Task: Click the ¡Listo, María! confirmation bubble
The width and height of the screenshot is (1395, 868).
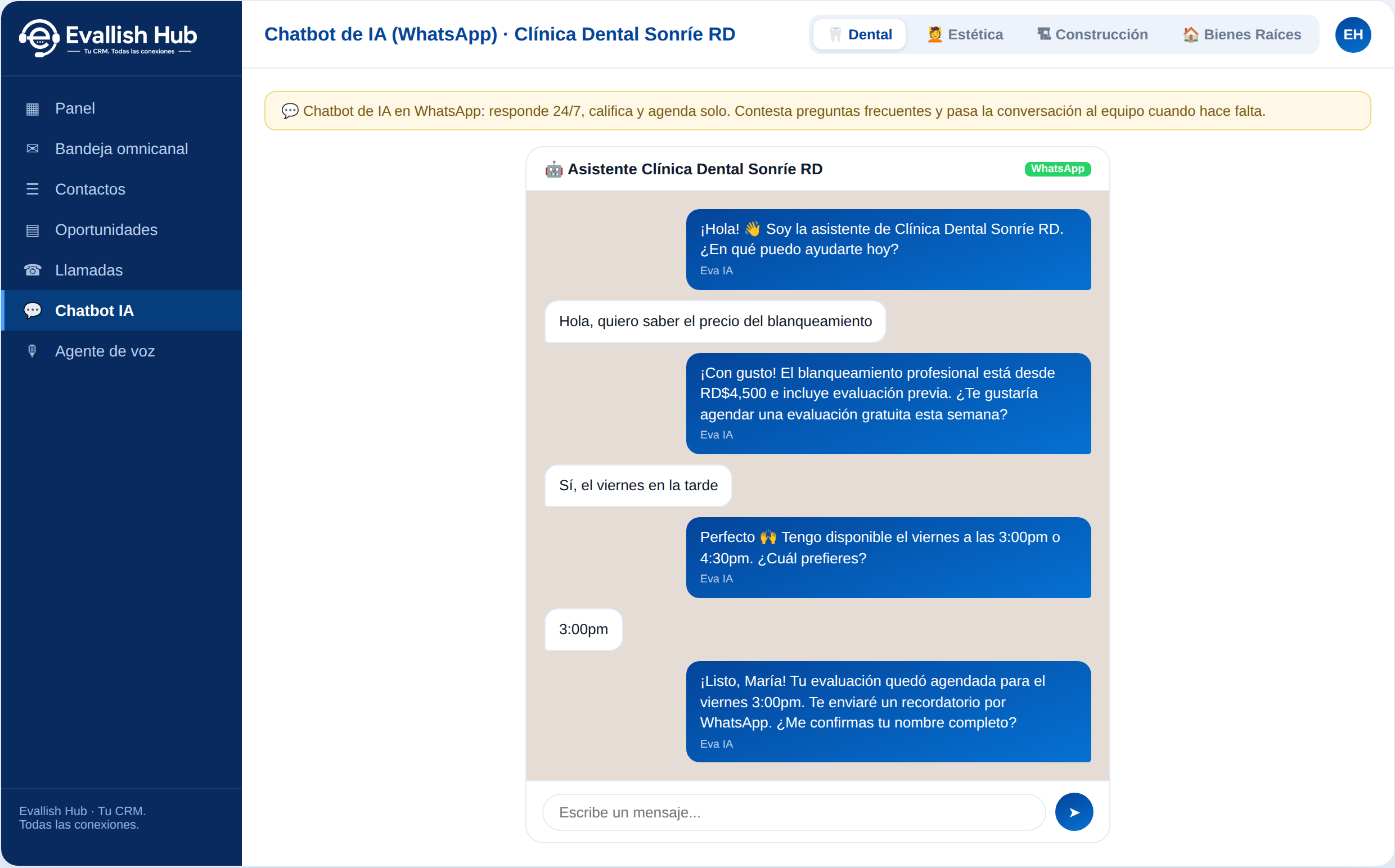Action: click(x=888, y=711)
